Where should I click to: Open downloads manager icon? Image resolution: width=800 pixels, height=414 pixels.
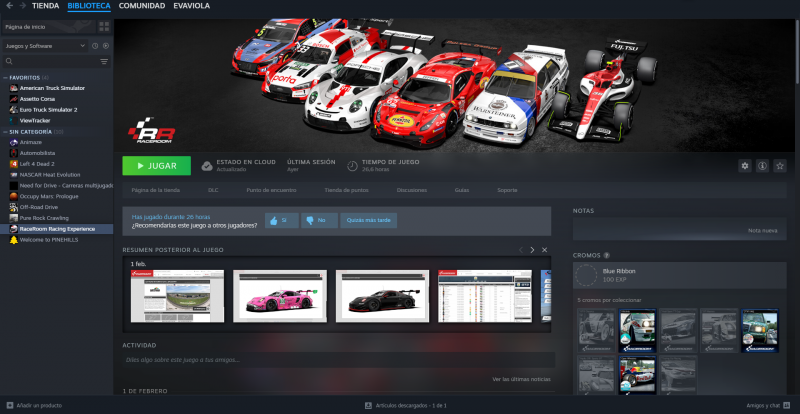368,405
